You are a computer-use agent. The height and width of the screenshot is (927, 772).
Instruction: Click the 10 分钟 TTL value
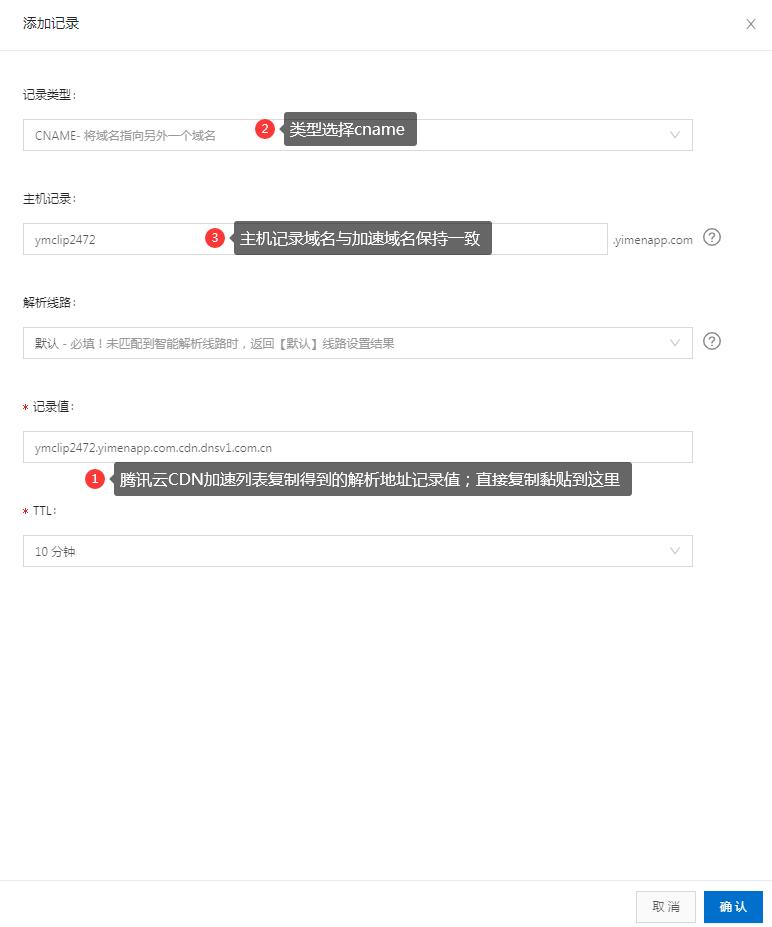point(55,551)
